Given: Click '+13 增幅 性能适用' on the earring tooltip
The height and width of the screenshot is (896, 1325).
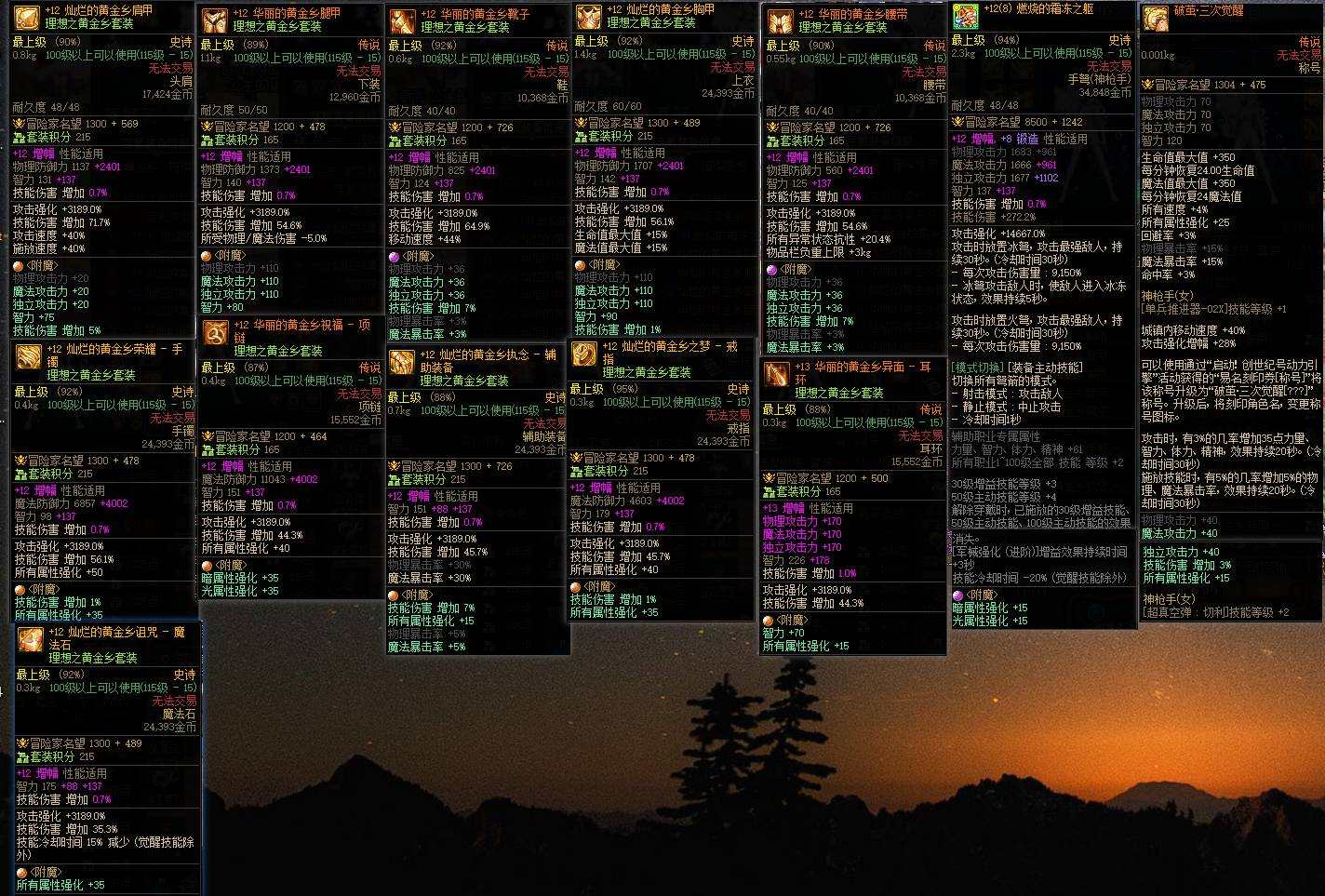Looking at the screenshot, I should pos(808,509).
